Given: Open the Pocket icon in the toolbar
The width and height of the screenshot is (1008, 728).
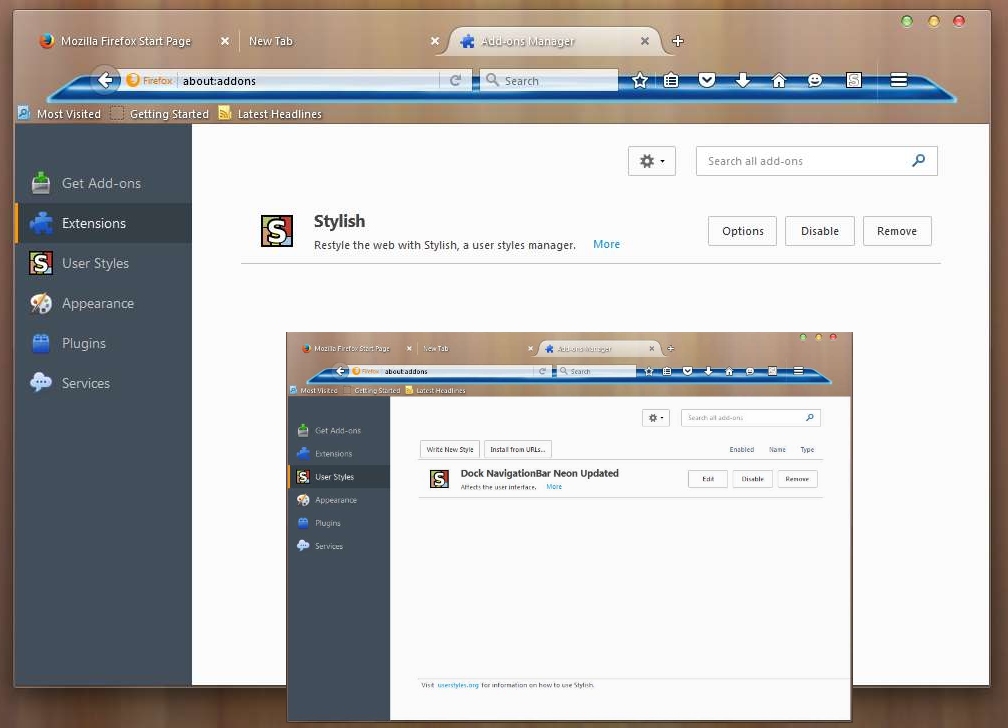Looking at the screenshot, I should [x=707, y=80].
